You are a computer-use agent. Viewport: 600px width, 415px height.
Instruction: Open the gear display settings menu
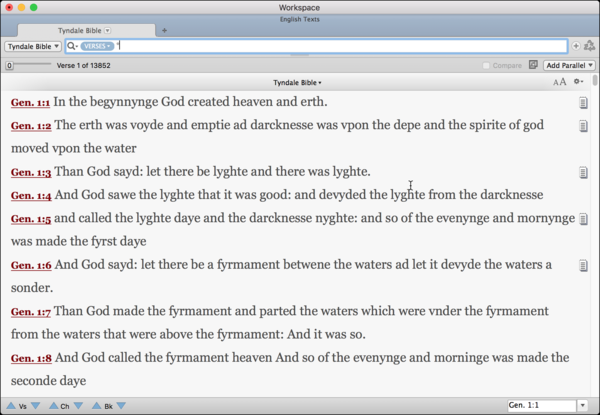[578, 82]
